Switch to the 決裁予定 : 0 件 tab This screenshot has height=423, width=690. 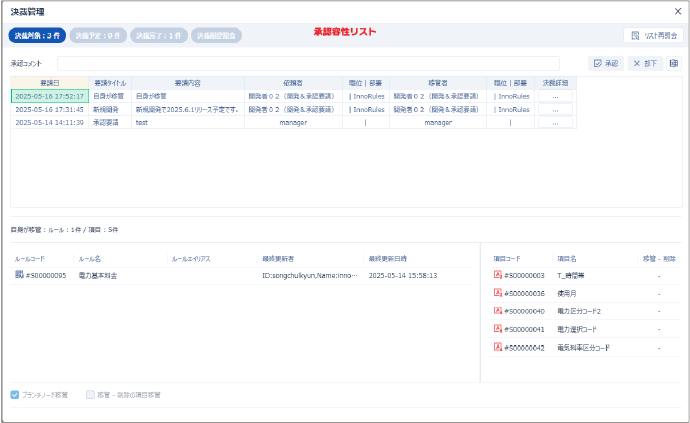click(98, 35)
